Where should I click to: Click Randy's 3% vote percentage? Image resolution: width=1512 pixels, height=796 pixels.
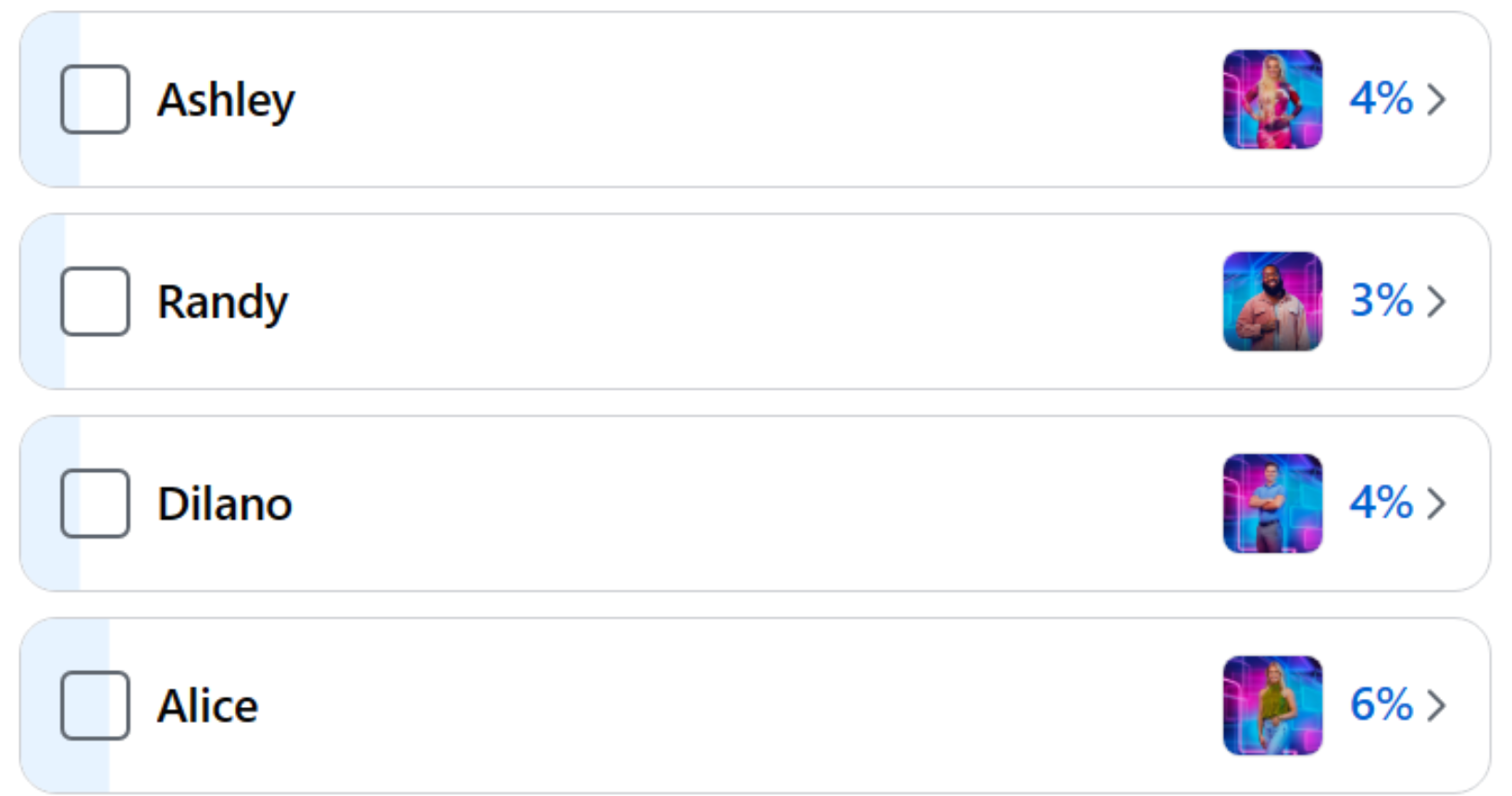click(x=1381, y=300)
